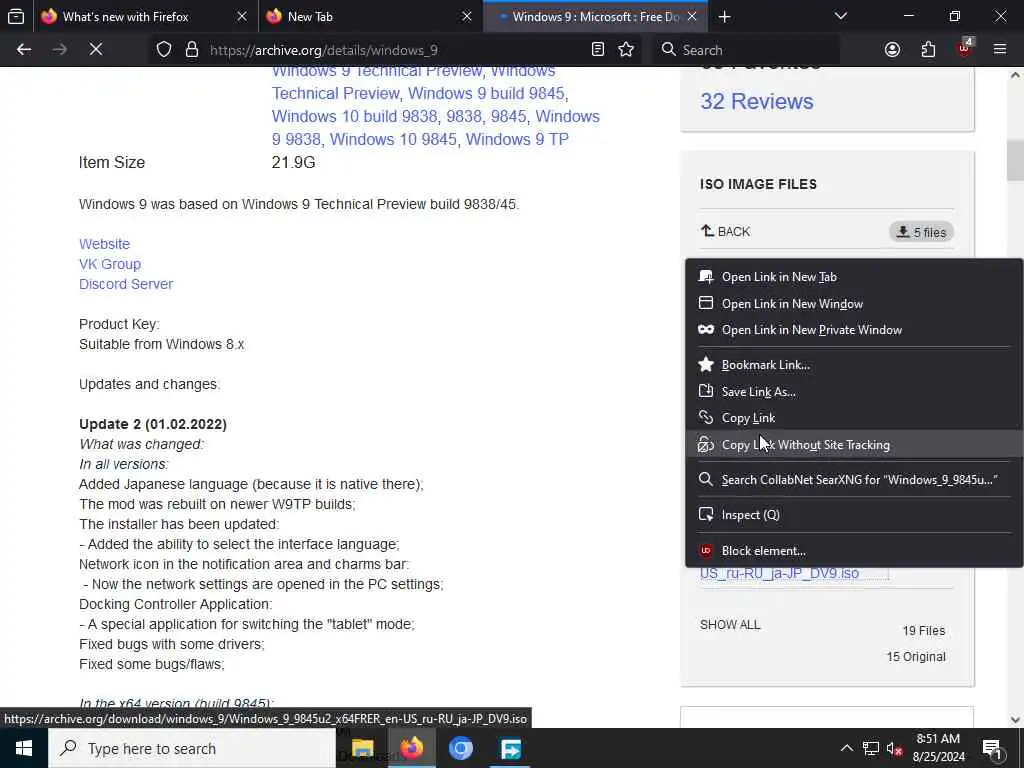Select Save Link As
The height and width of the screenshot is (768, 1024).
tap(854, 392)
